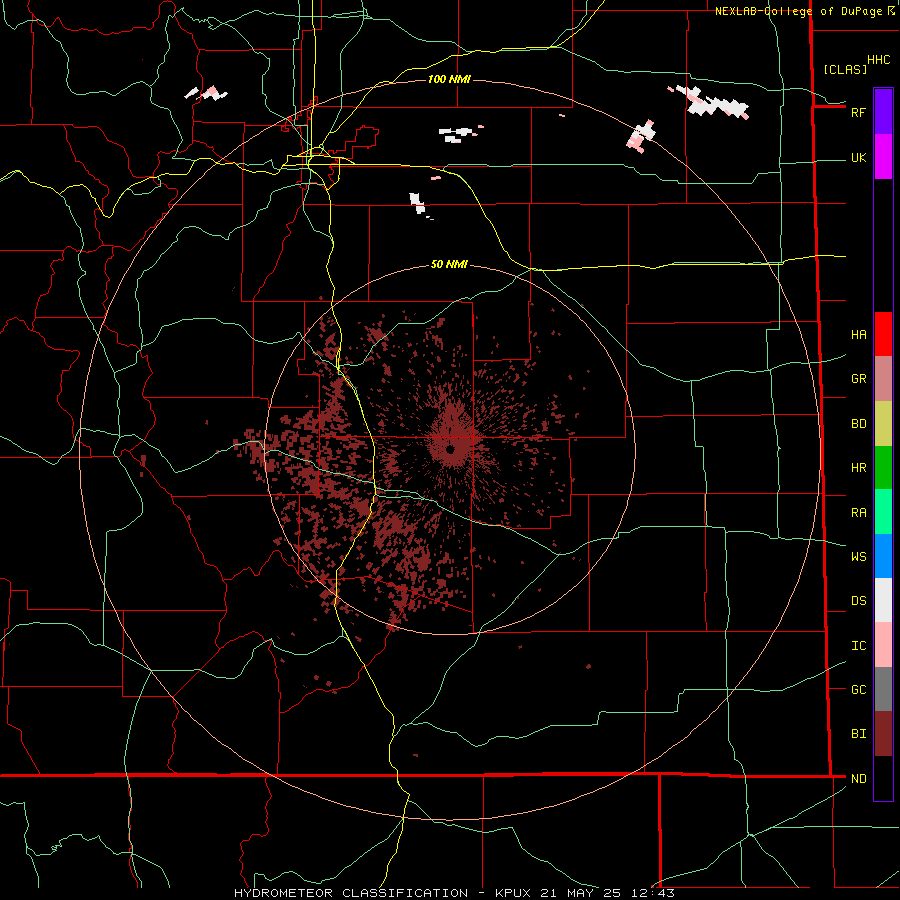Click the IC legend label
The width and height of the screenshot is (900, 900).
click(858, 646)
